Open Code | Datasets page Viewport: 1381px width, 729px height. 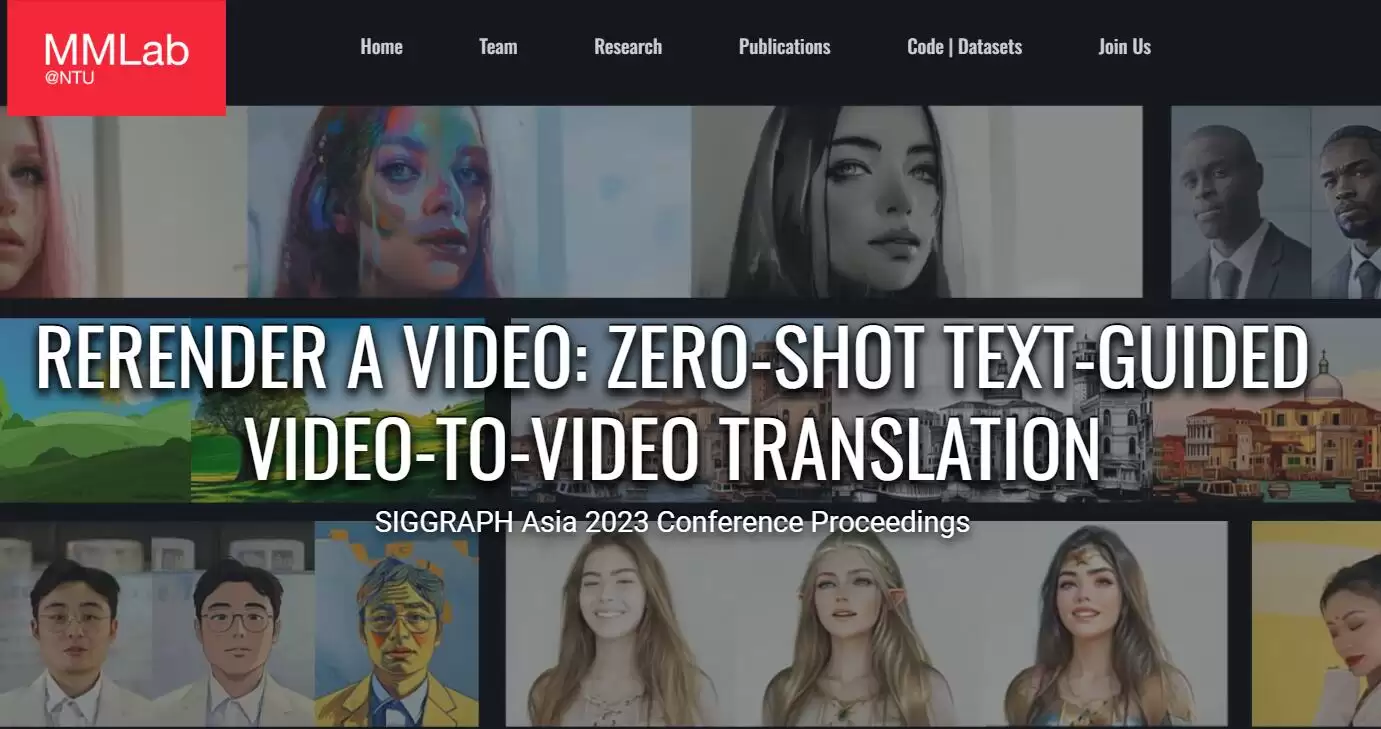pyautogui.click(x=965, y=47)
